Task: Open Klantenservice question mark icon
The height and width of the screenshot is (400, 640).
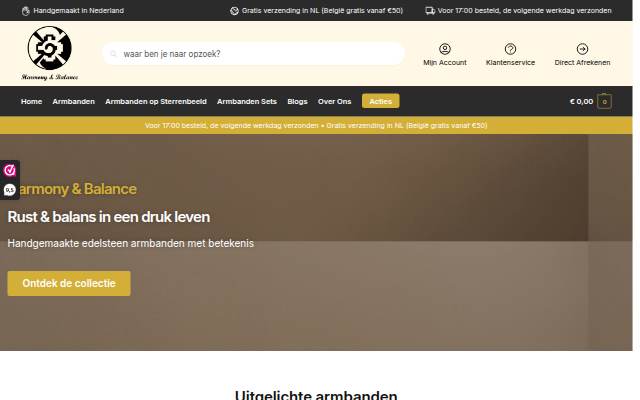Action: 510,49
